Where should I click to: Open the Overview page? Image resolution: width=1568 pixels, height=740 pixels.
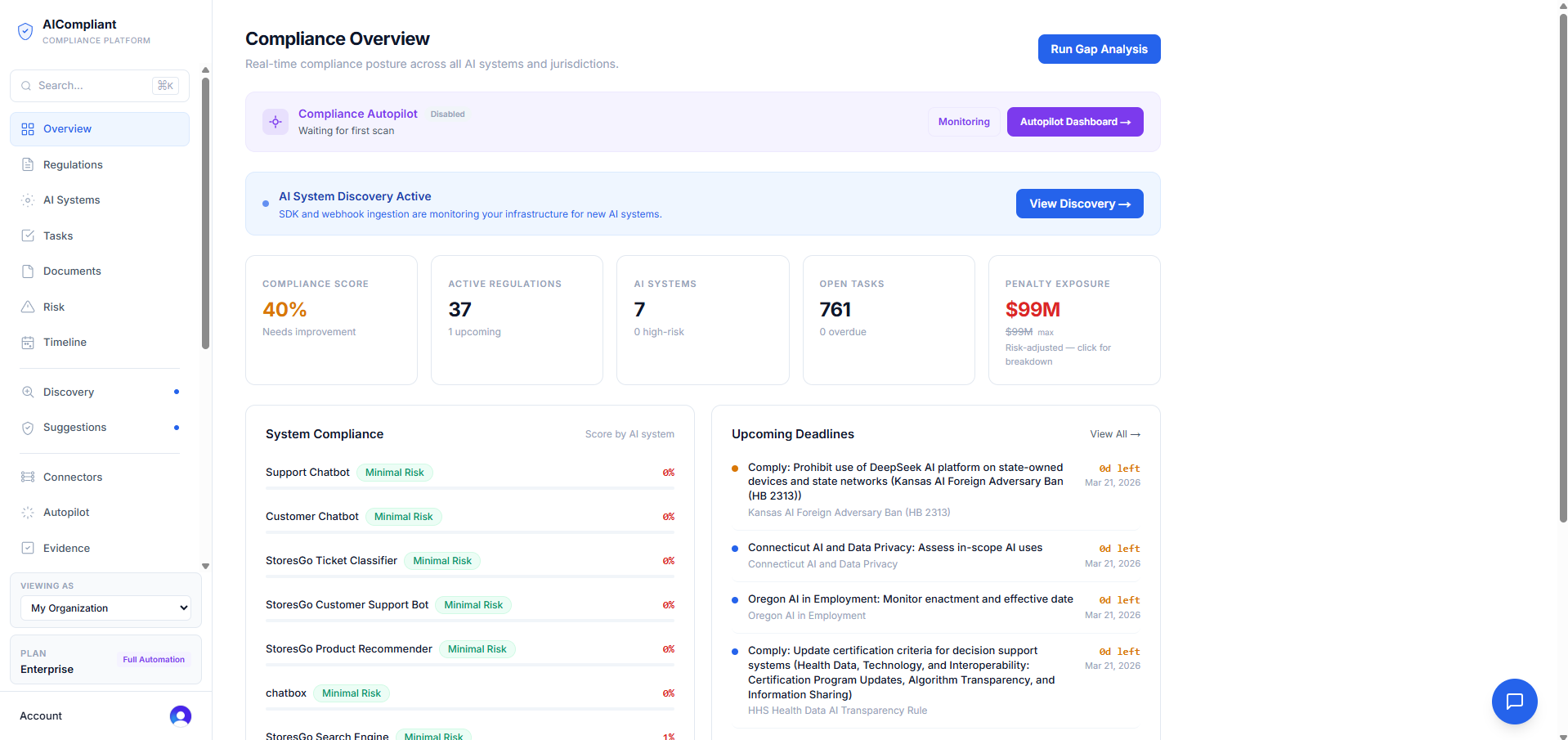pyautogui.click(x=100, y=129)
